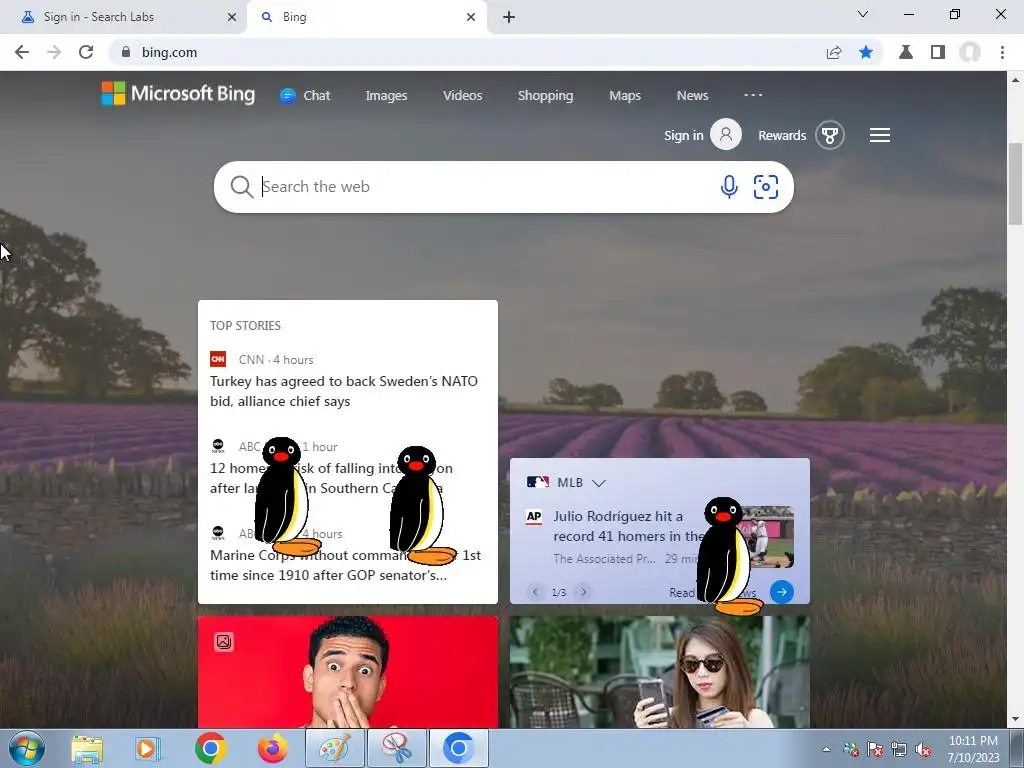Image resolution: width=1024 pixels, height=768 pixels.
Task: Expand the MLB dropdown chevron
Action: coord(599,483)
